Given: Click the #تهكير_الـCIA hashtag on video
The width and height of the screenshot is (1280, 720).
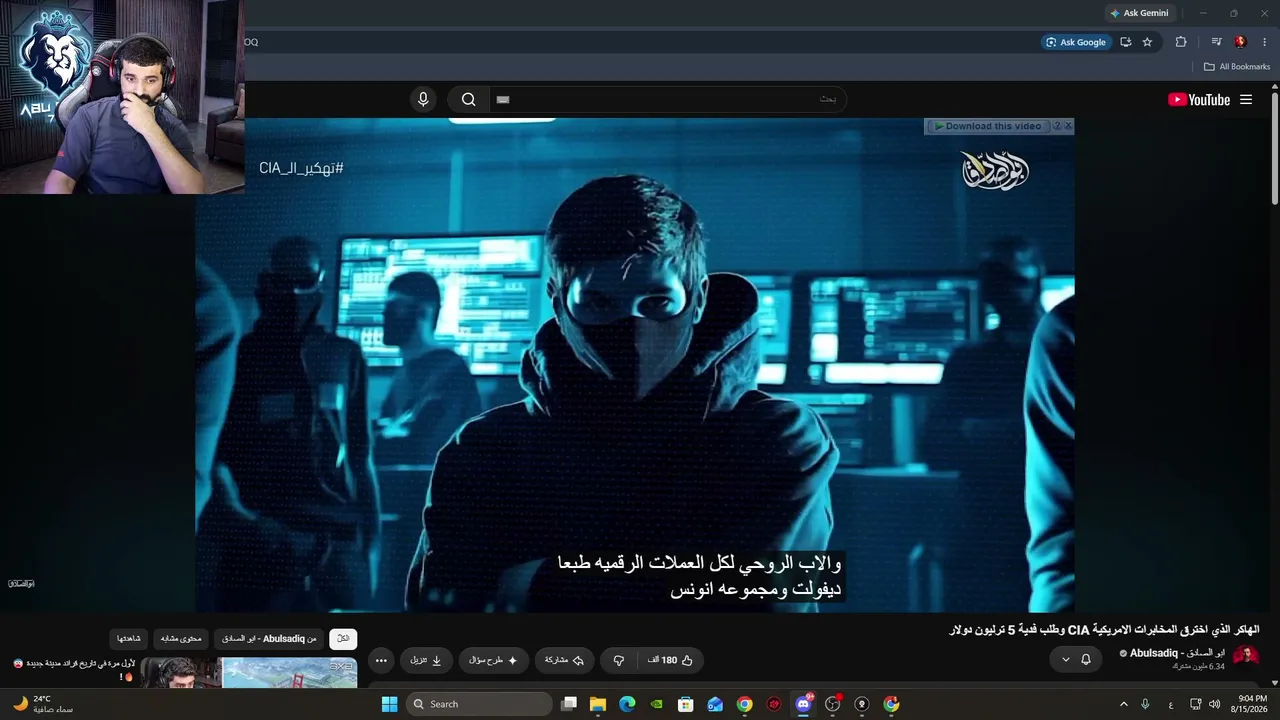Looking at the screenshot, I should click(x=301, y=168).
